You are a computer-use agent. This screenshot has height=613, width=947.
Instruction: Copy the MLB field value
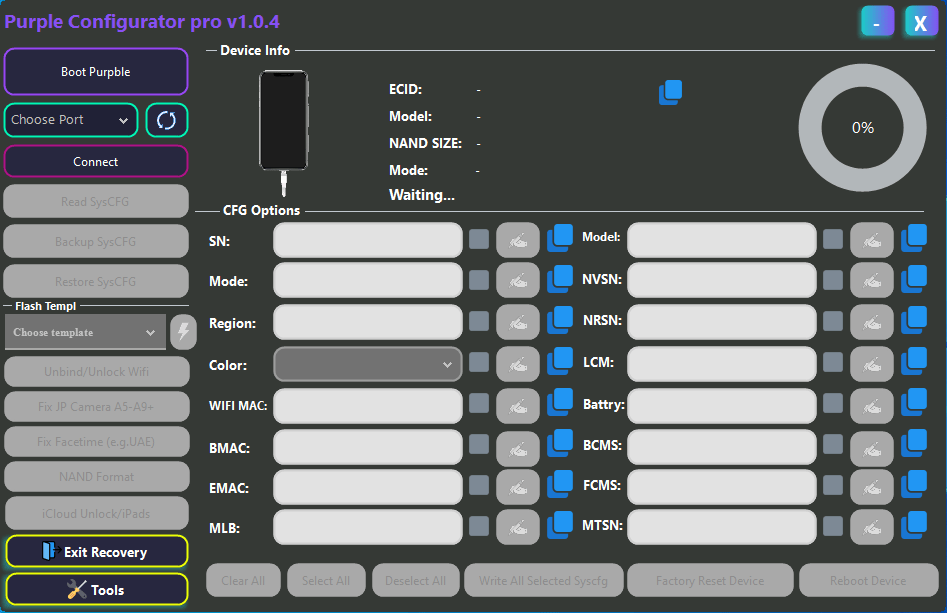560,527
